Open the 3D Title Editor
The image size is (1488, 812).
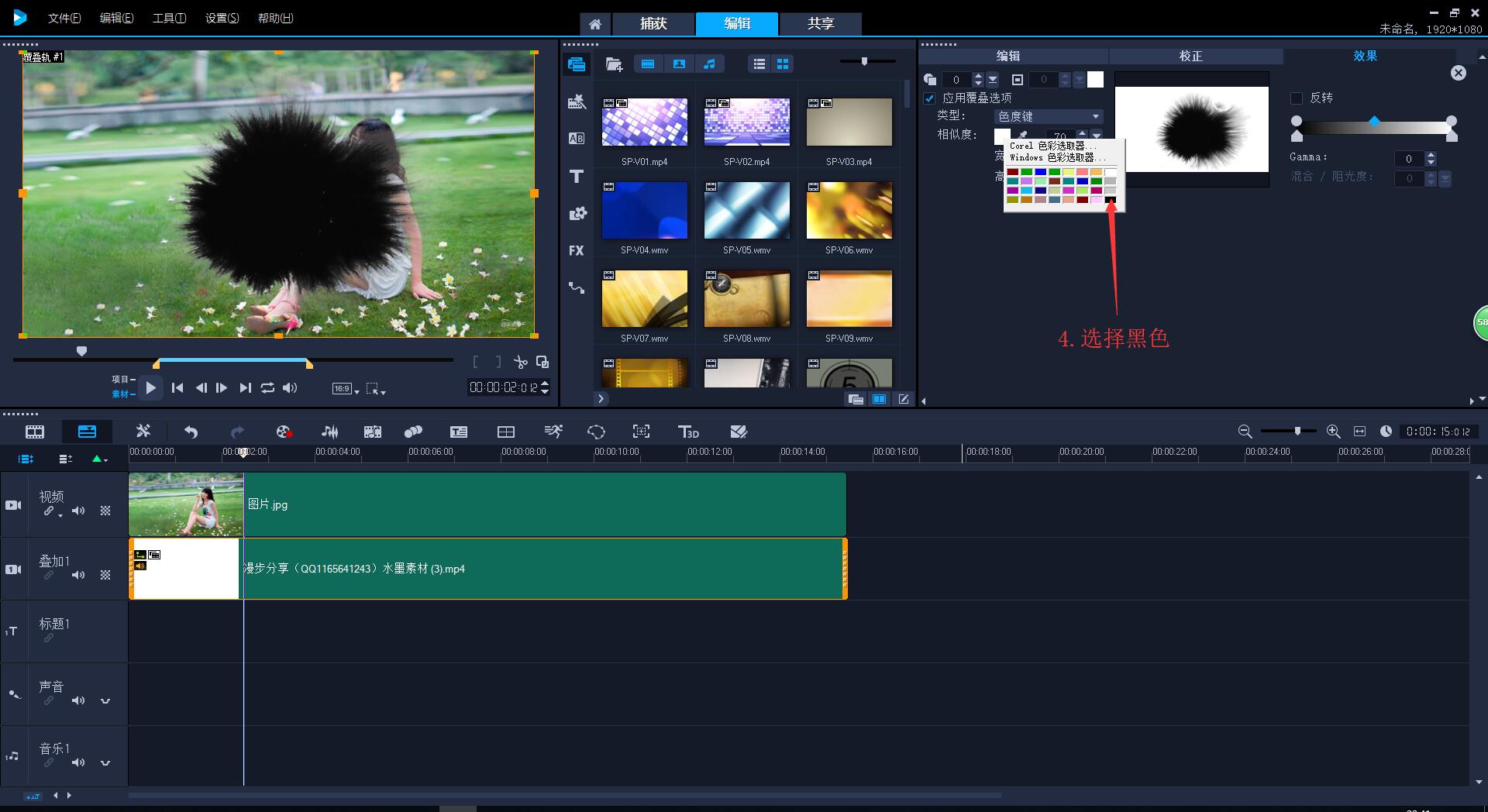click(x=688, y=432)
